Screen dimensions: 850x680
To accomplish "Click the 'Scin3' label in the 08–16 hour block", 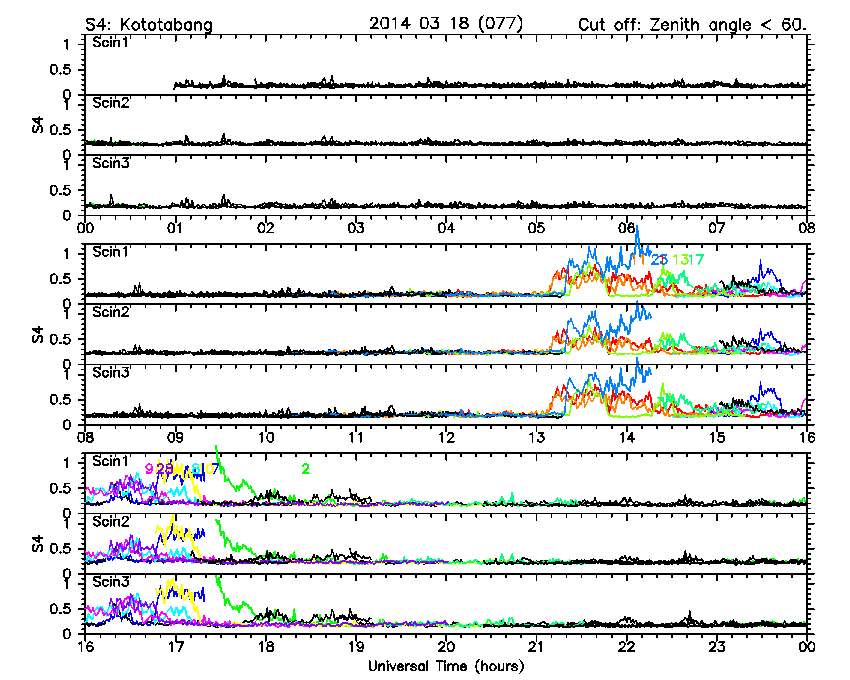I will (x=111, y=373).
